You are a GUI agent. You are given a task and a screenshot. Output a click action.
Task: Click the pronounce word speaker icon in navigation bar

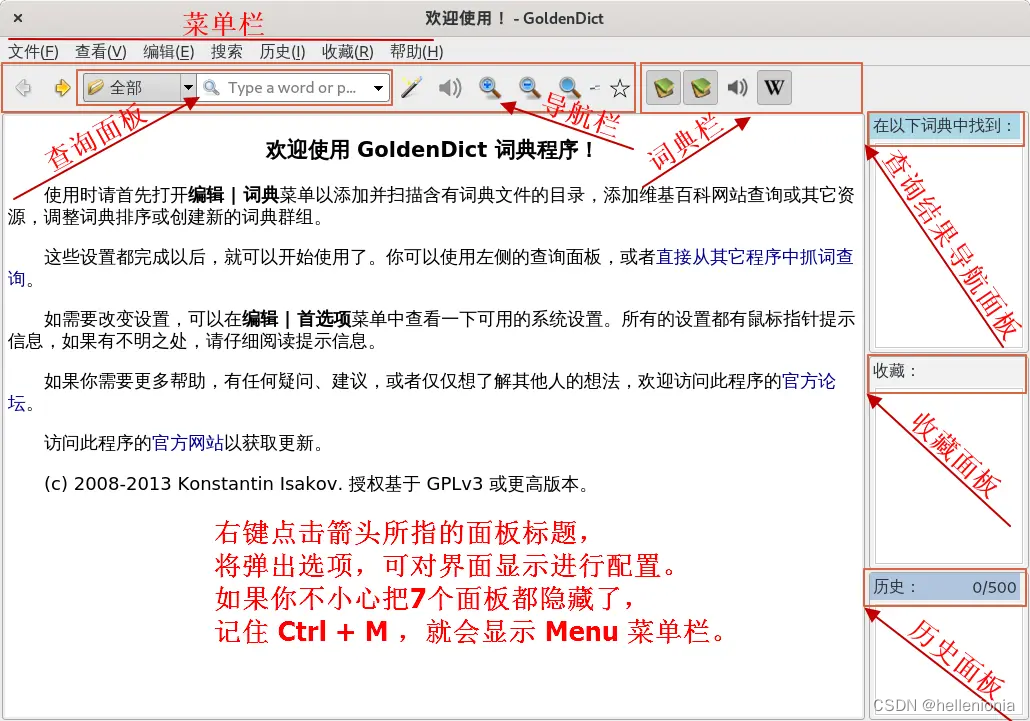click(x=450, y=87)
